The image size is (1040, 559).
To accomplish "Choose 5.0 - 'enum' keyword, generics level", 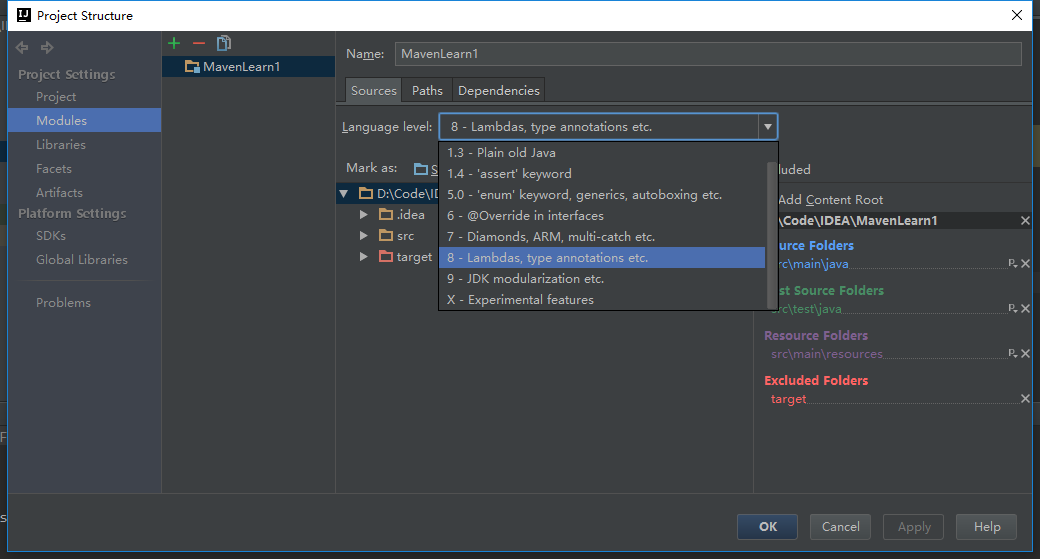I will [x=602, y=195].
